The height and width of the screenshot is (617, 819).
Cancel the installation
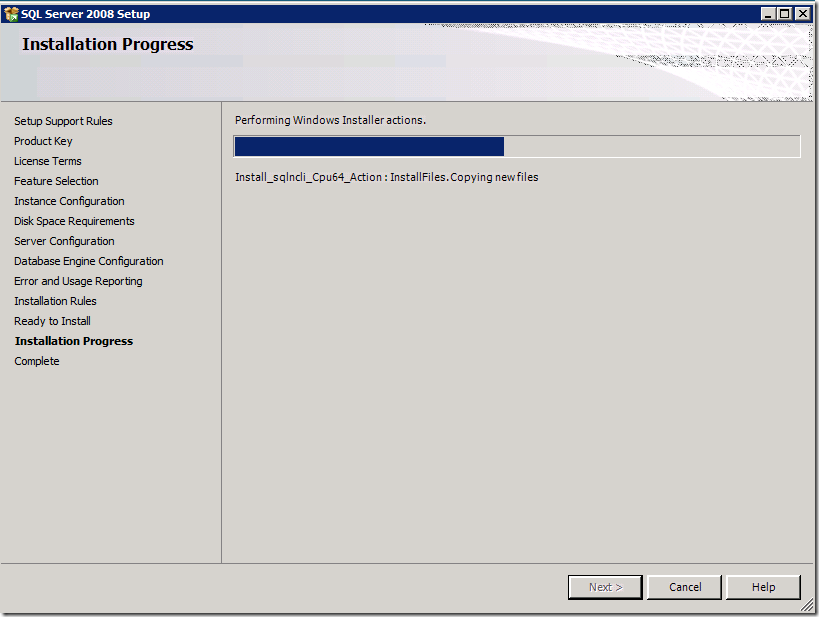coord(684,587)
